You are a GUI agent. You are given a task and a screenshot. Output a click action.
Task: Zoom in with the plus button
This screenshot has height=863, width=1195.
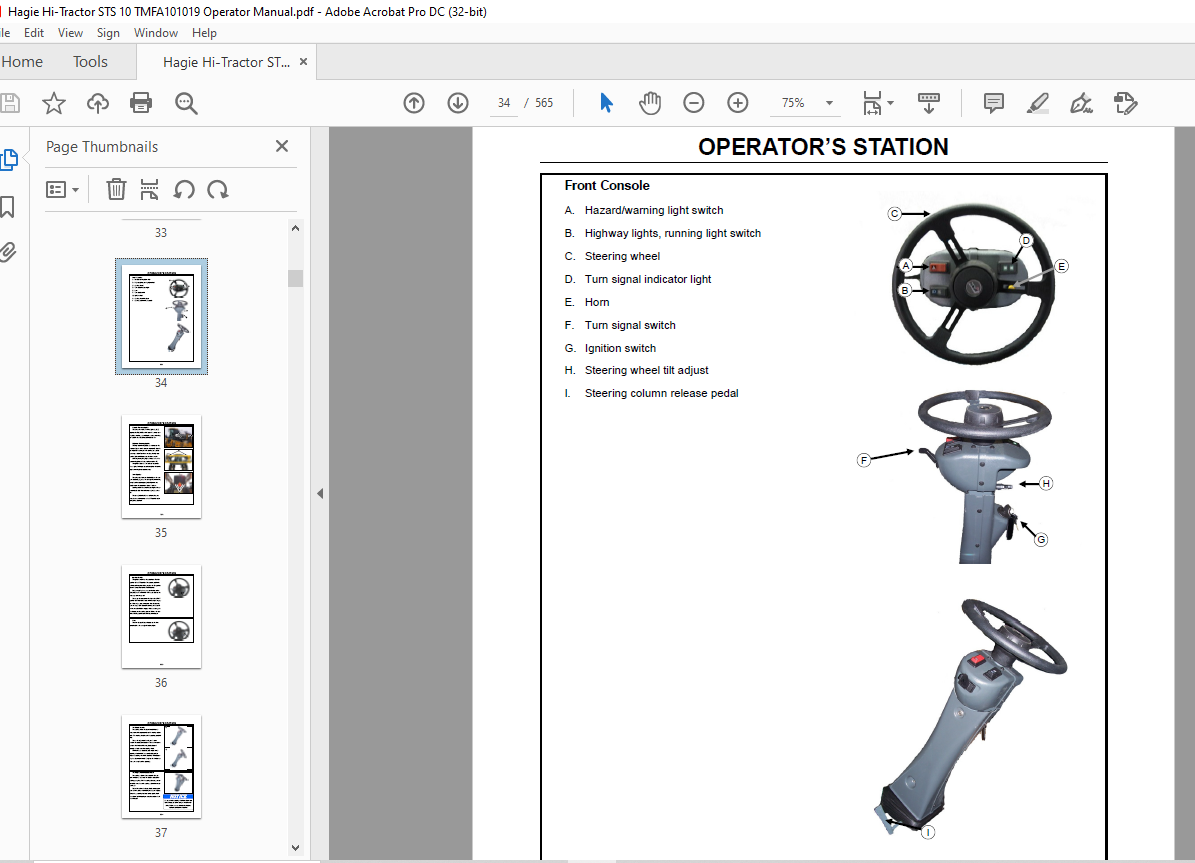tap(738, 103)
